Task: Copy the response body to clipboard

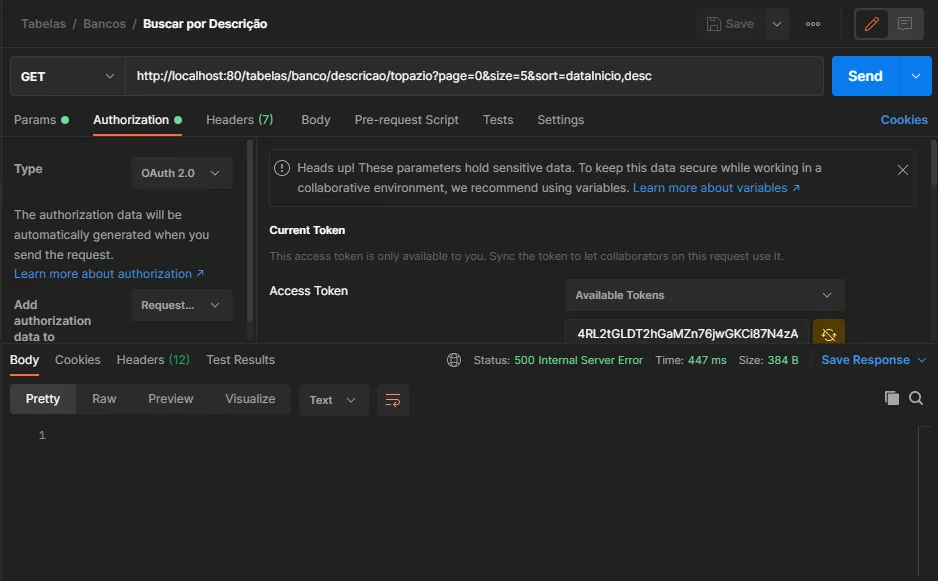Action: tap(892, 398)
